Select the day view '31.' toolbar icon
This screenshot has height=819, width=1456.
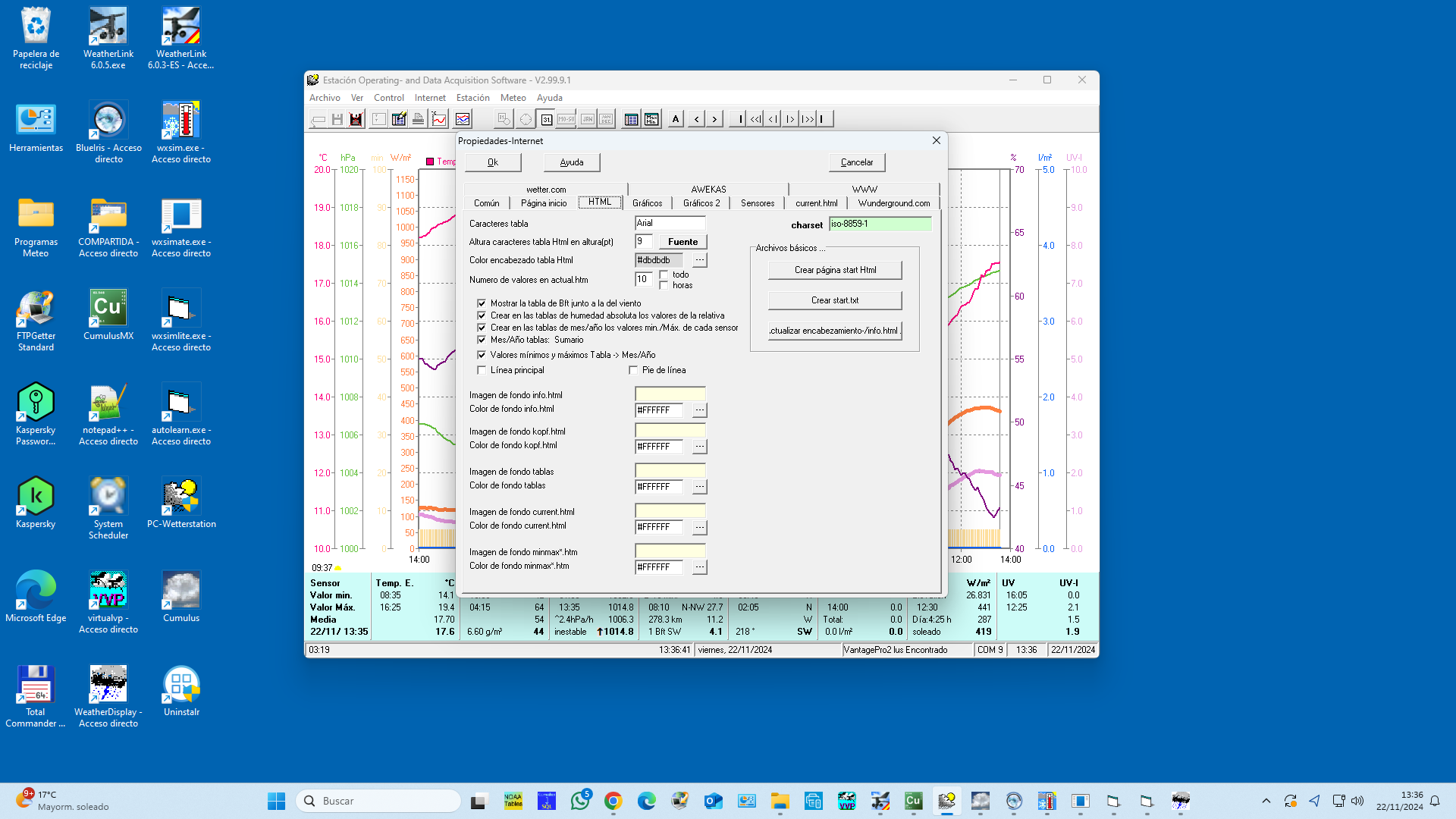tap(546, 119)
